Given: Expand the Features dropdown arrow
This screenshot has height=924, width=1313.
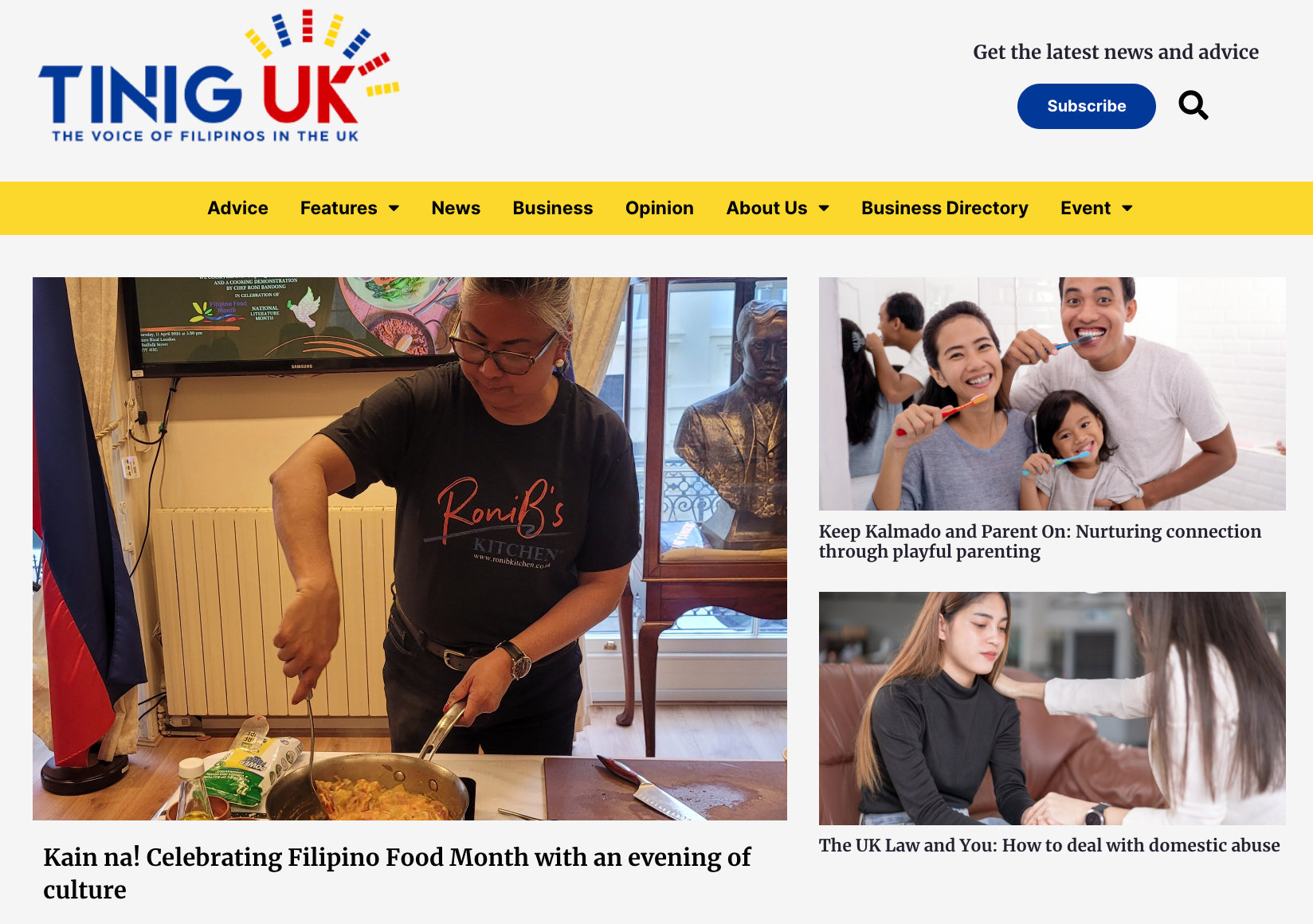Looking at the screenshot, I should [394, 208].
